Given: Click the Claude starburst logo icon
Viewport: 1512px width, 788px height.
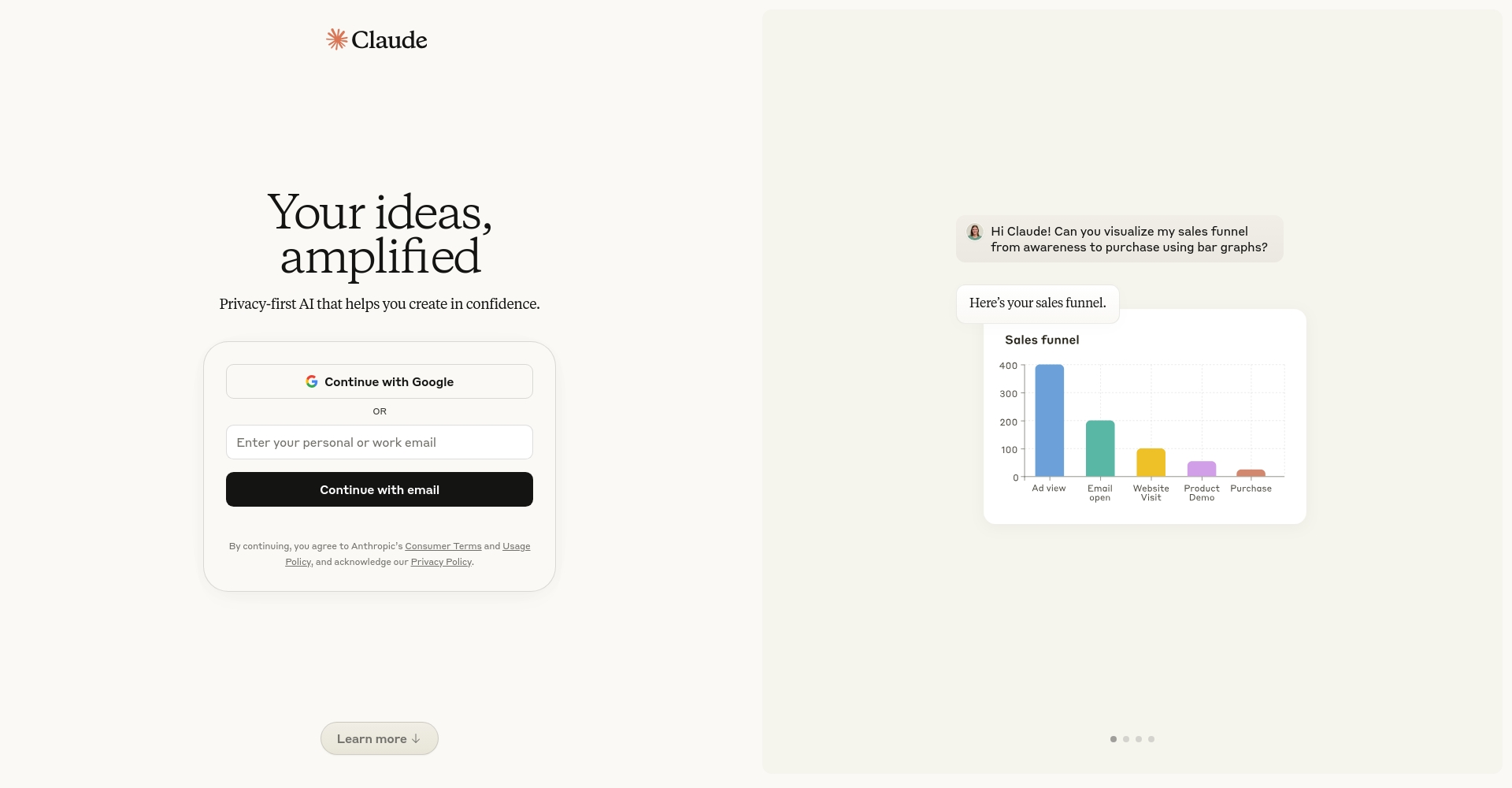Looking at the screenshot, I should 337,39.
